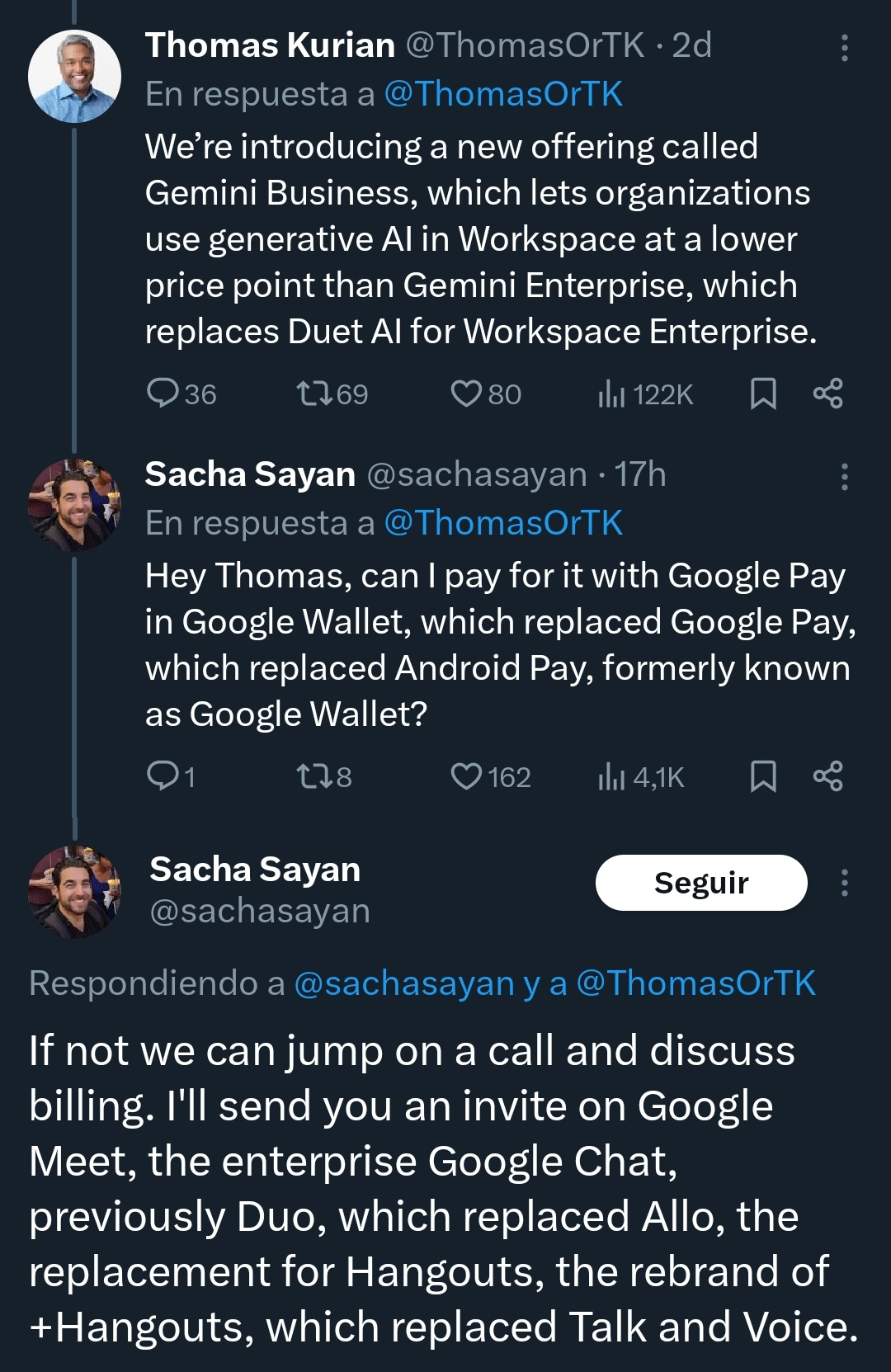Share Sacha Sayan's Google Pay tweet

click(827, 776)
